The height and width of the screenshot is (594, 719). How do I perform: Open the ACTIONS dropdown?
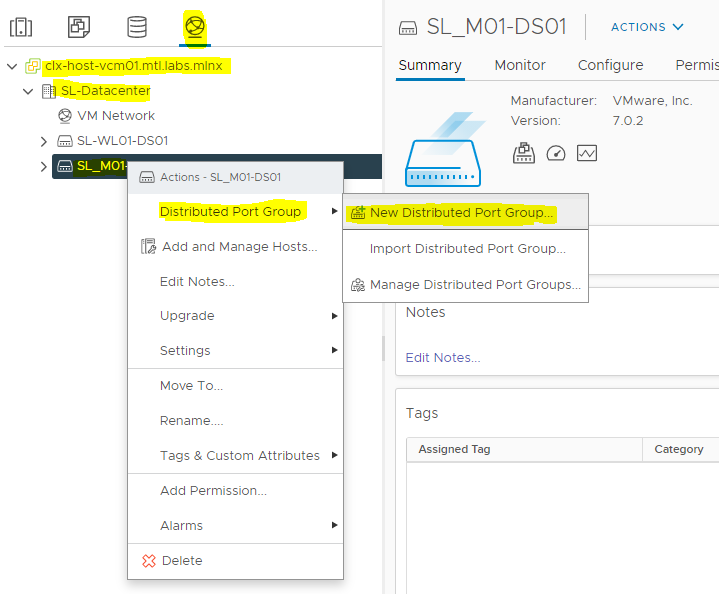tap(647, 27)
